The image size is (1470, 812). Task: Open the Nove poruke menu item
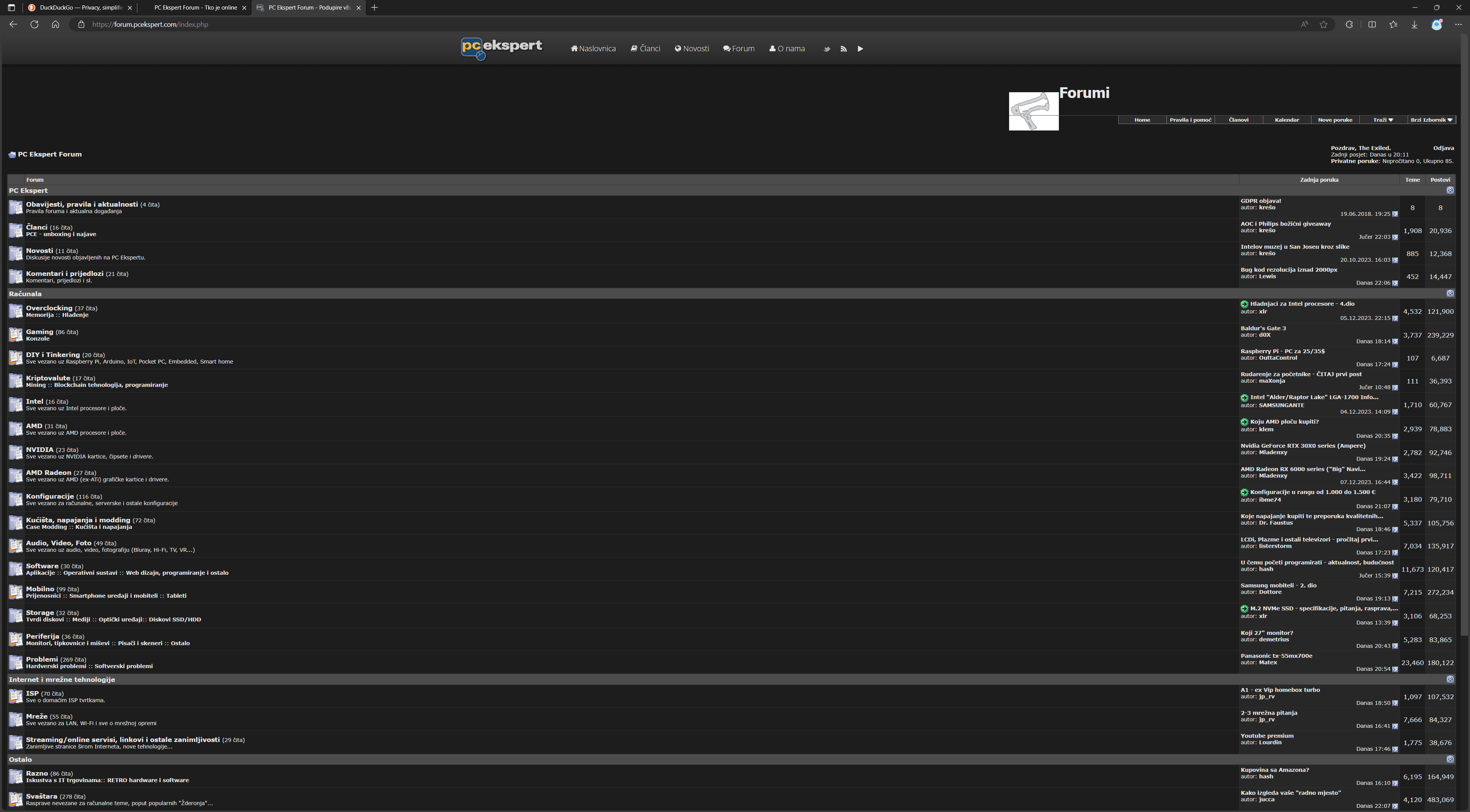pos(1335,120)
